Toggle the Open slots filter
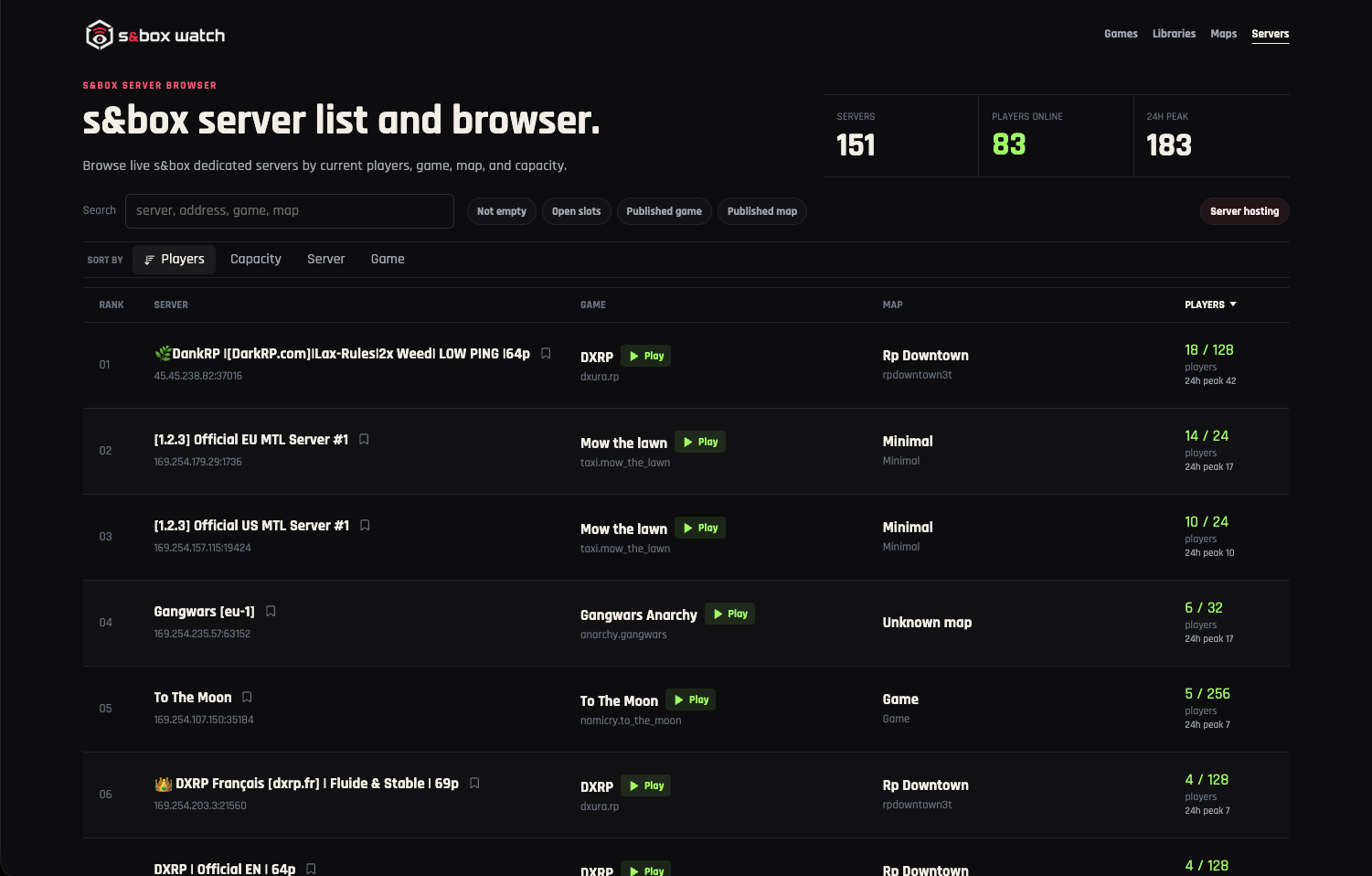This screenshot has height=876, width=1372. click(x=576, y=211)
